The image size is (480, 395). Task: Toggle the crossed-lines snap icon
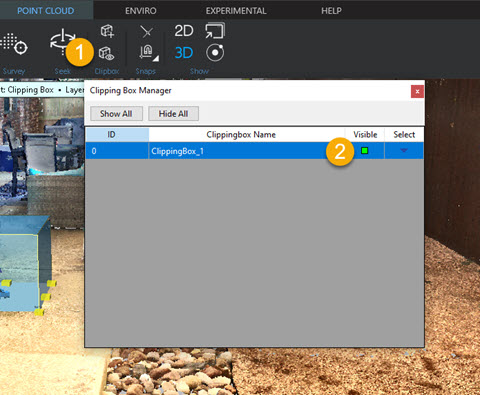click(x=147, y=32)
